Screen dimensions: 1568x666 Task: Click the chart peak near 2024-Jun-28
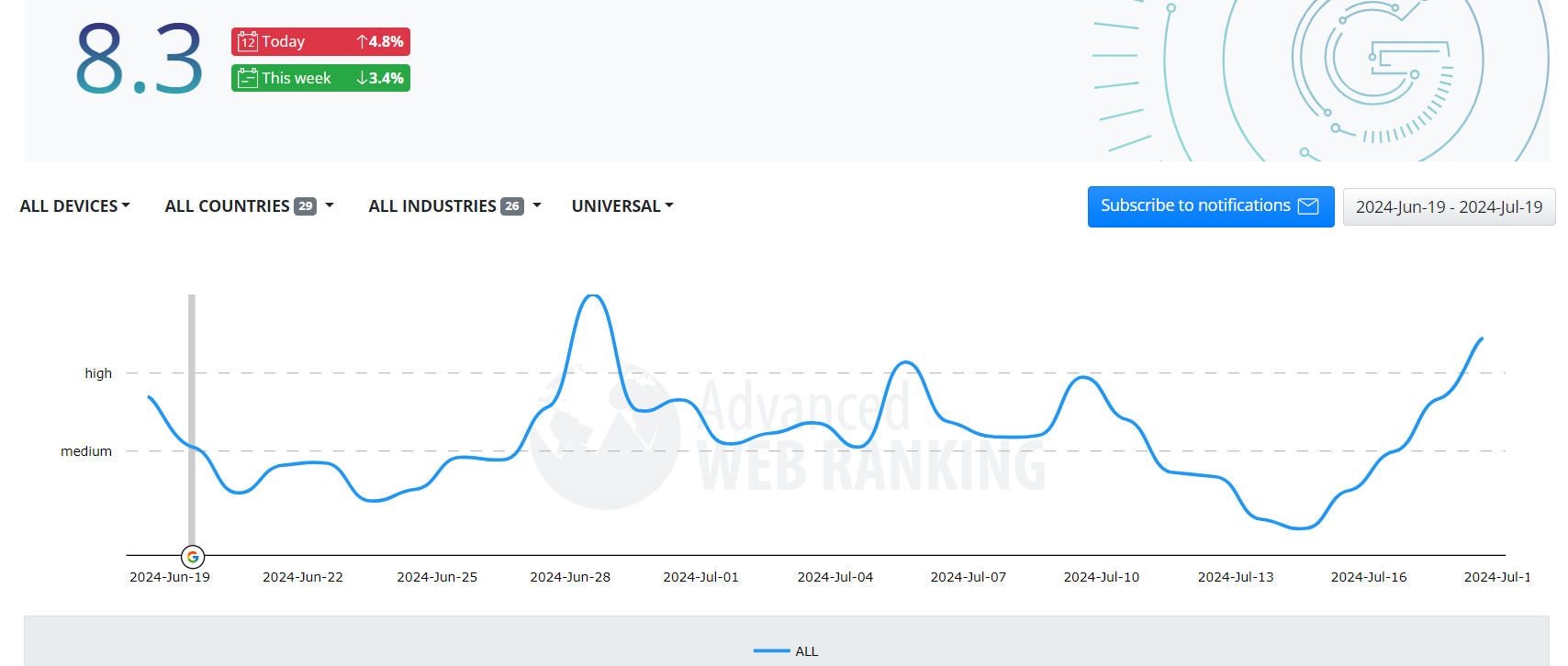pyautogui.click(x=593, y=296)
